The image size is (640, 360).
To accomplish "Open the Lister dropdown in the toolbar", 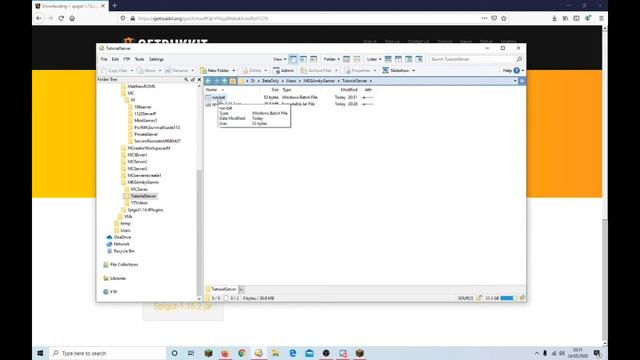I will tap(374, 59).
